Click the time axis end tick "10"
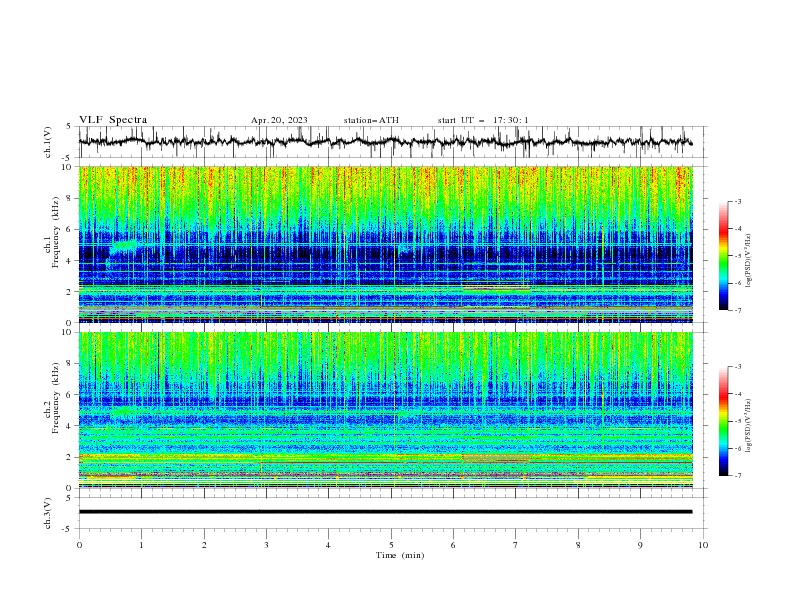 tap(703, 545)
